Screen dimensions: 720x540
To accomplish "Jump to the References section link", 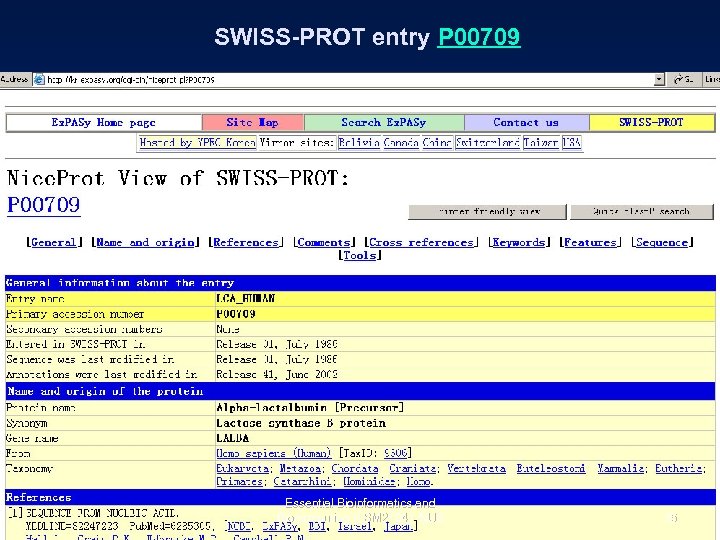I will pos(246,242).
